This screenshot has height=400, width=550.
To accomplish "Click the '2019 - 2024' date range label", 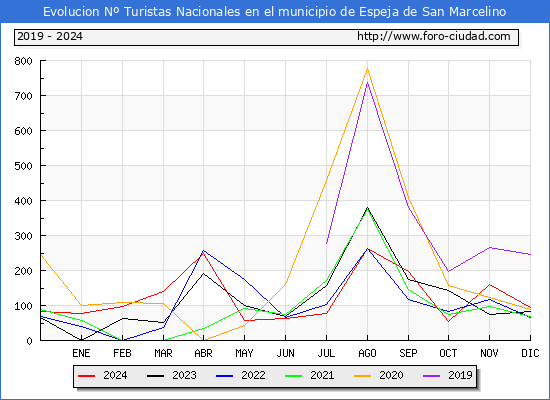I will coord(50,36).
